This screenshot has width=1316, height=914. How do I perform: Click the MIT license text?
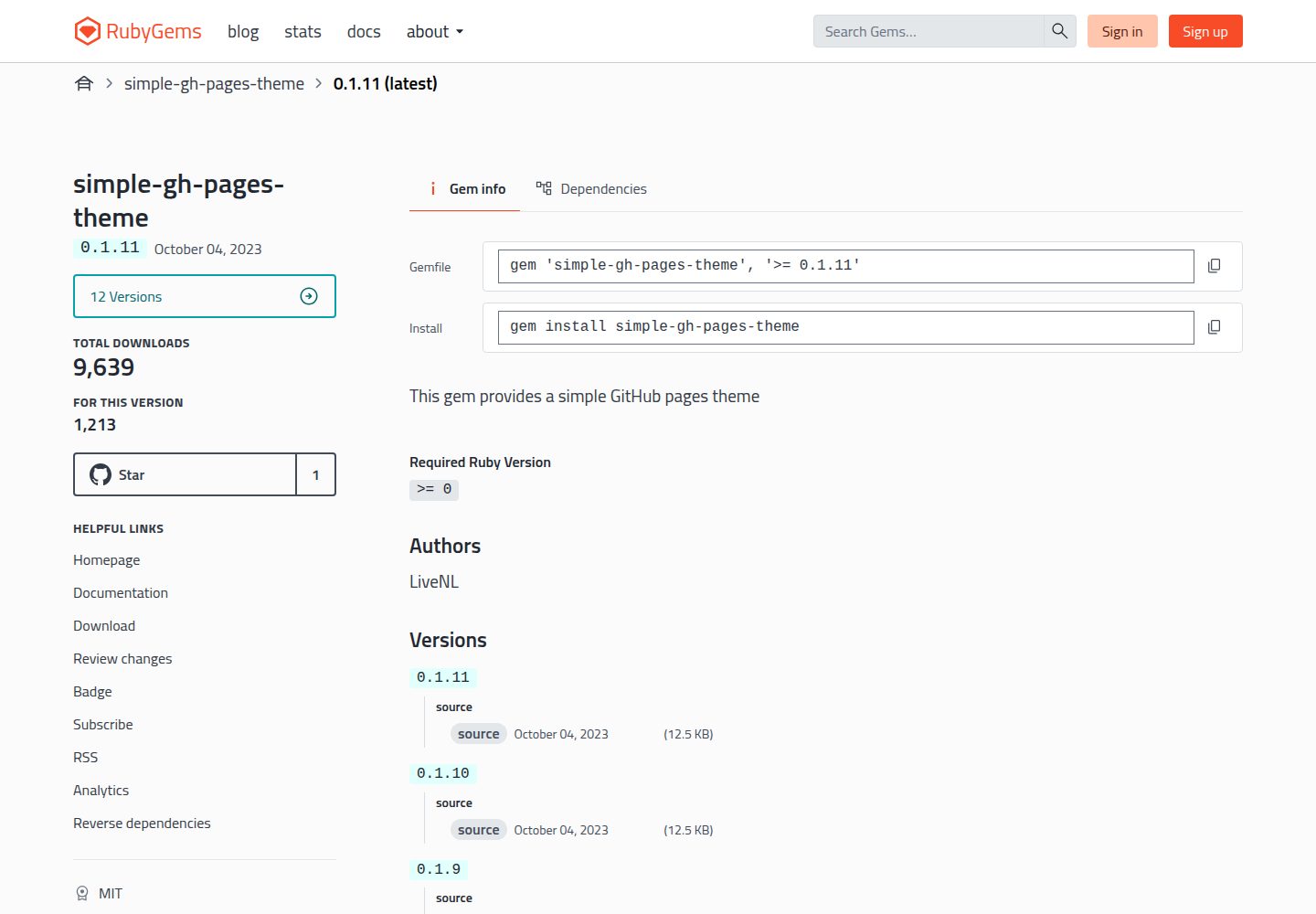[111, 893]
